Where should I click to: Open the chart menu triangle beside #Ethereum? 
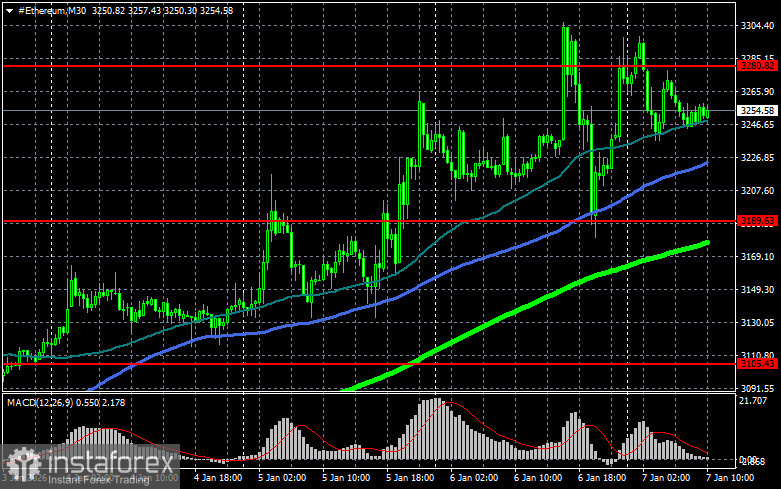[9, 10]
